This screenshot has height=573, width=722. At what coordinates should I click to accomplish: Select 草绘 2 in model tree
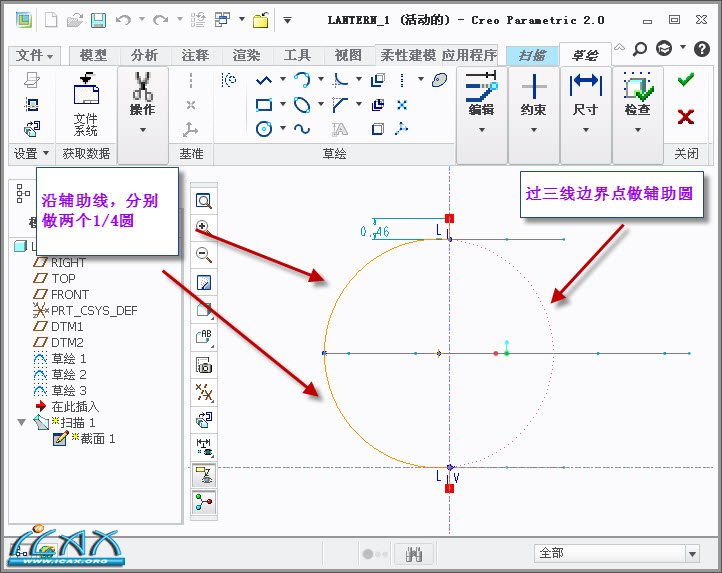(x=69, y=374)
